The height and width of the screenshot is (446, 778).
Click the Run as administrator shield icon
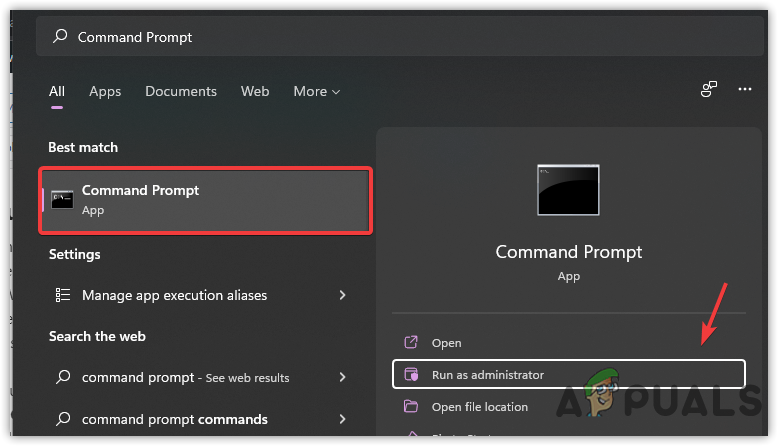[410, 375]
